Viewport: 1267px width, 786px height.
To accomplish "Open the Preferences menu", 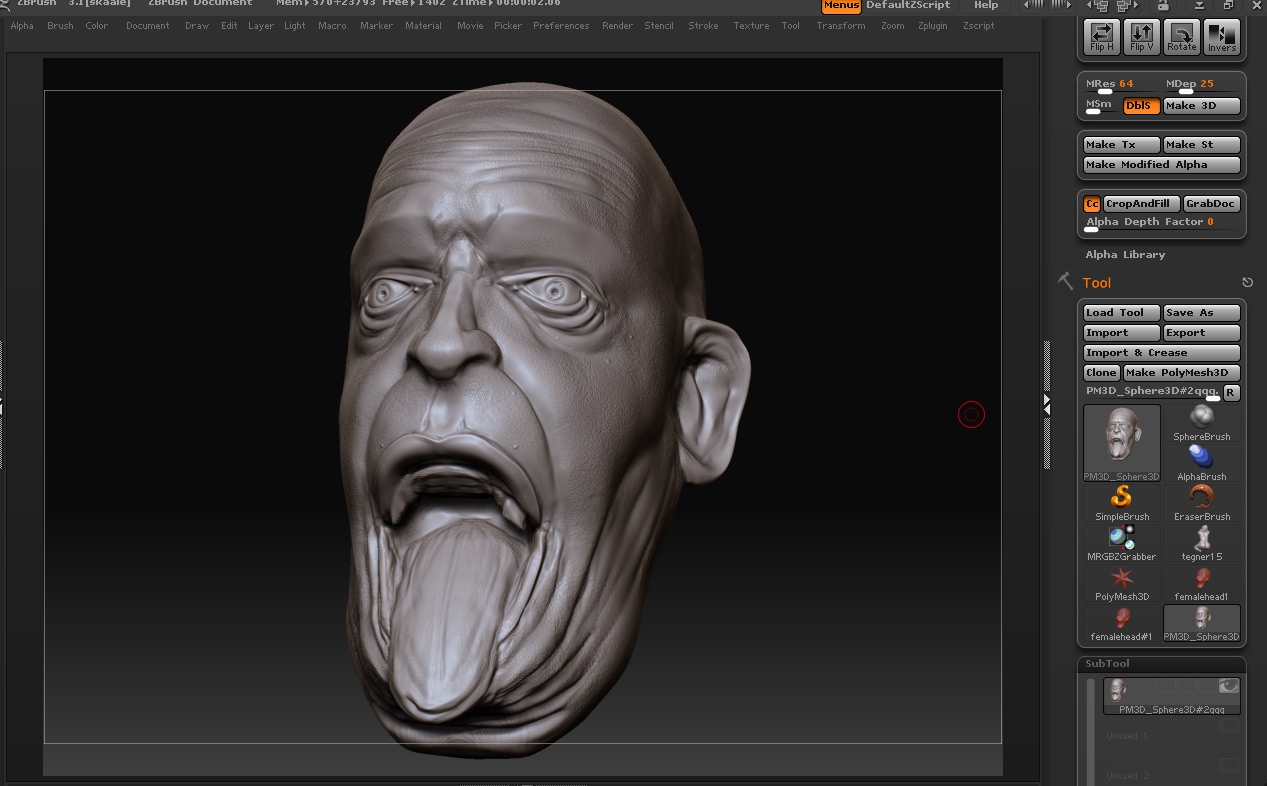I will click(x=561, y=26).
